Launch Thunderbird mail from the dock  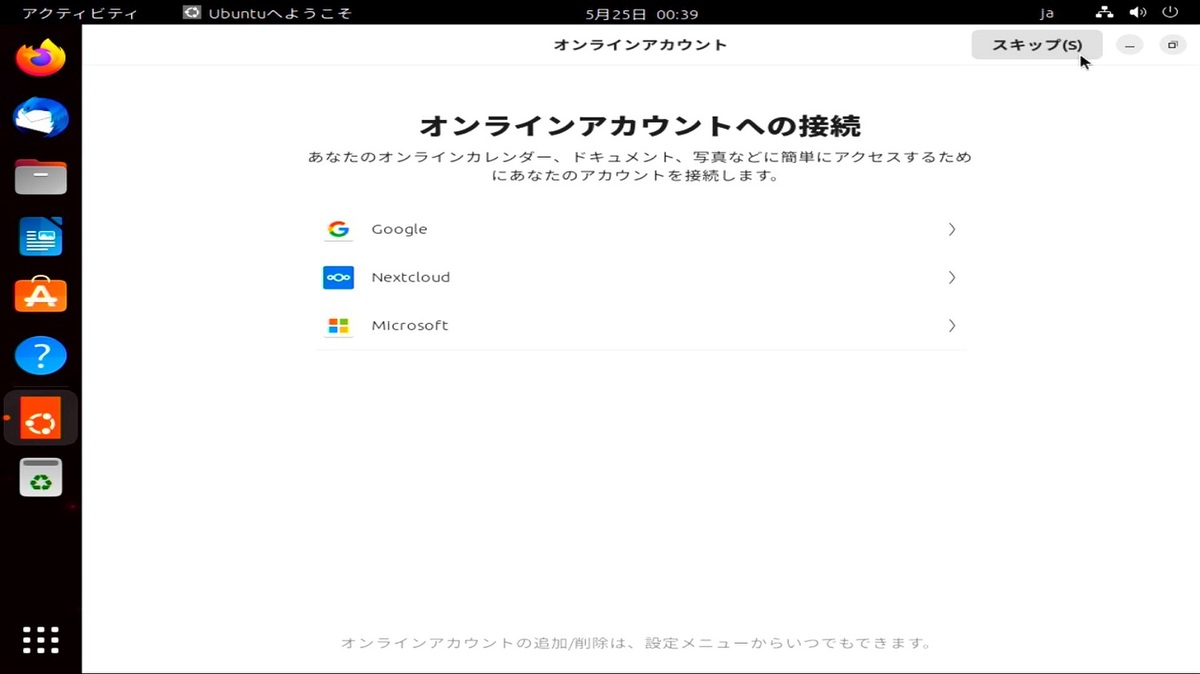[41, 118]
